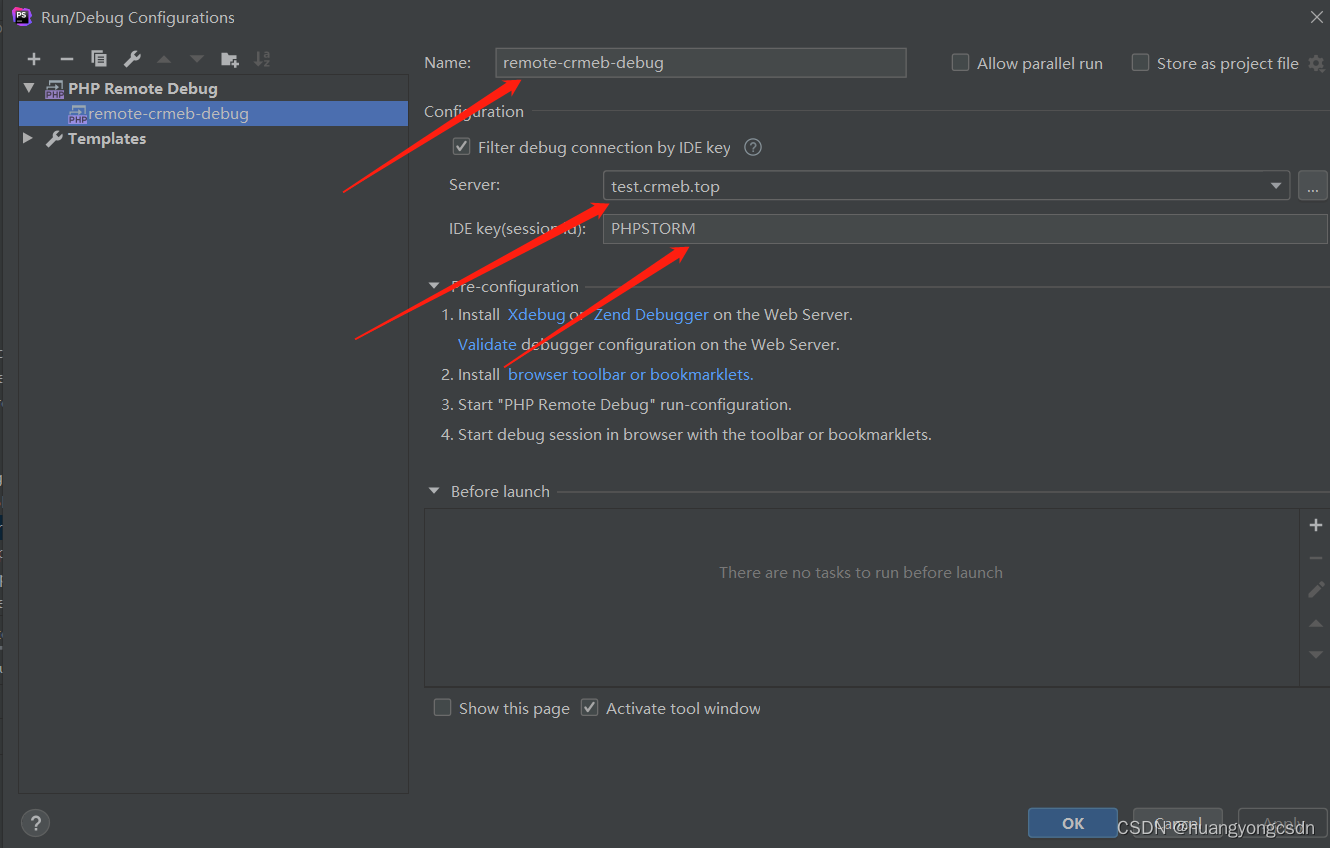This screenshot has width=1330, height=848.
Task: Enable Show this page checkbox
Action: coord(442,707)
